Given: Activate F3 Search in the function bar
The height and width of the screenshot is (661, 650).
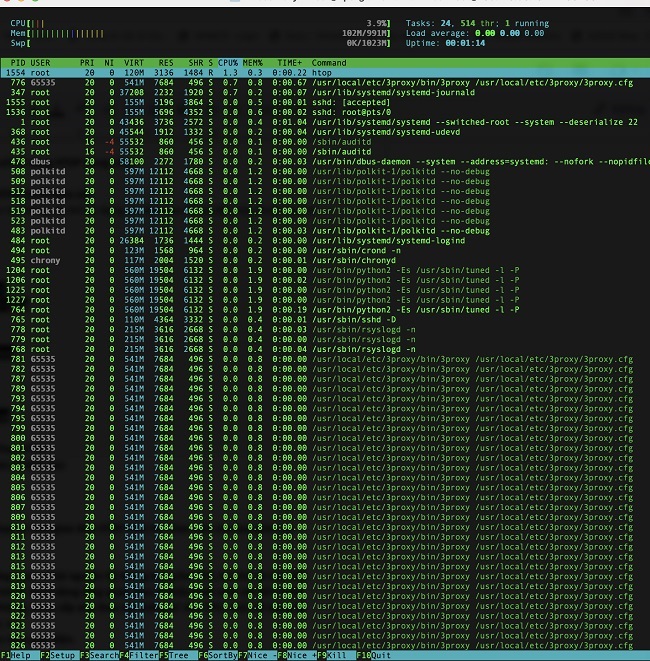Looking at the screenshot, I should click(x=99, y=656).
